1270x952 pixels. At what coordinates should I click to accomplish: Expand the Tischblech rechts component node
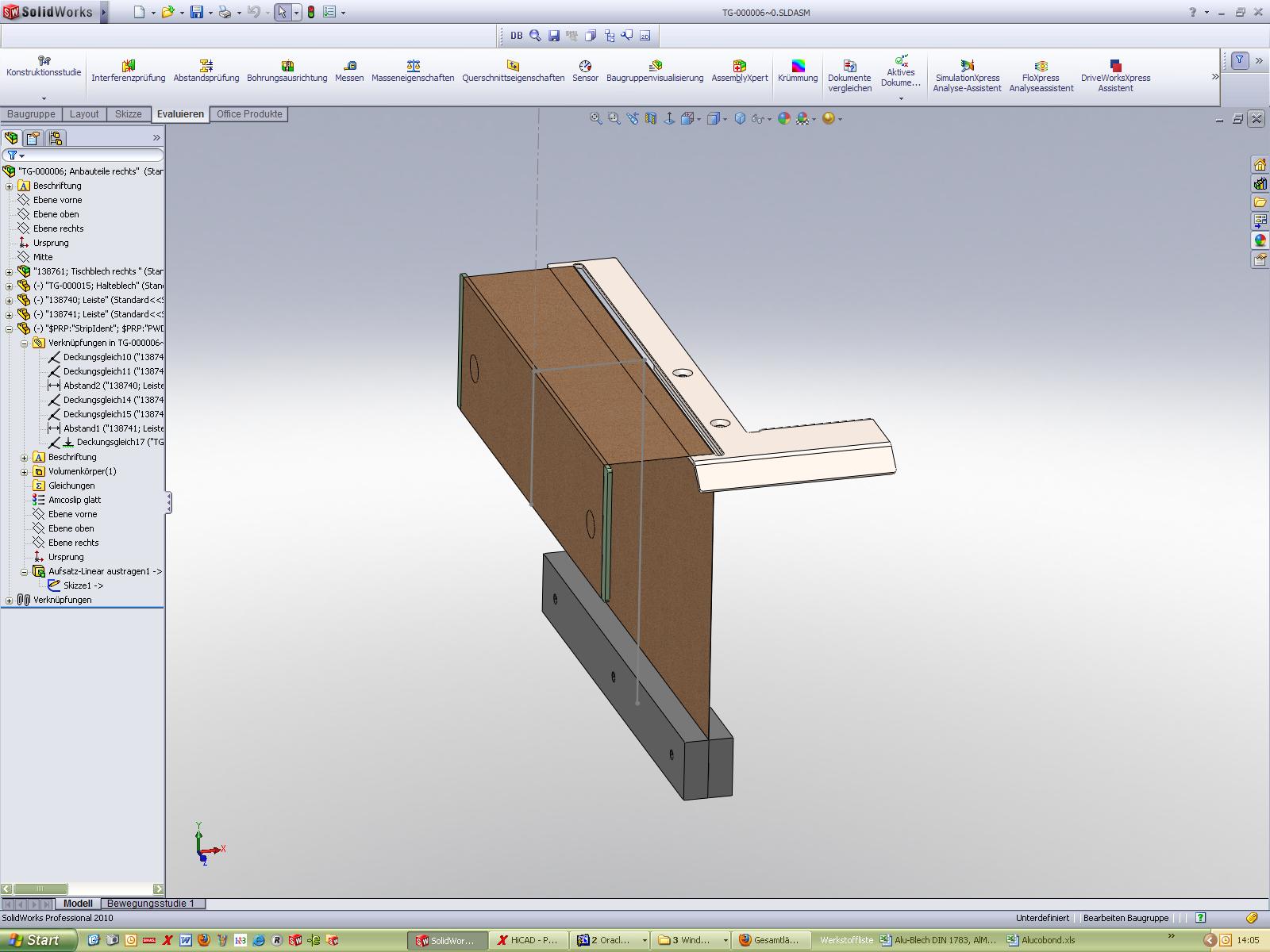click(10, 271)
